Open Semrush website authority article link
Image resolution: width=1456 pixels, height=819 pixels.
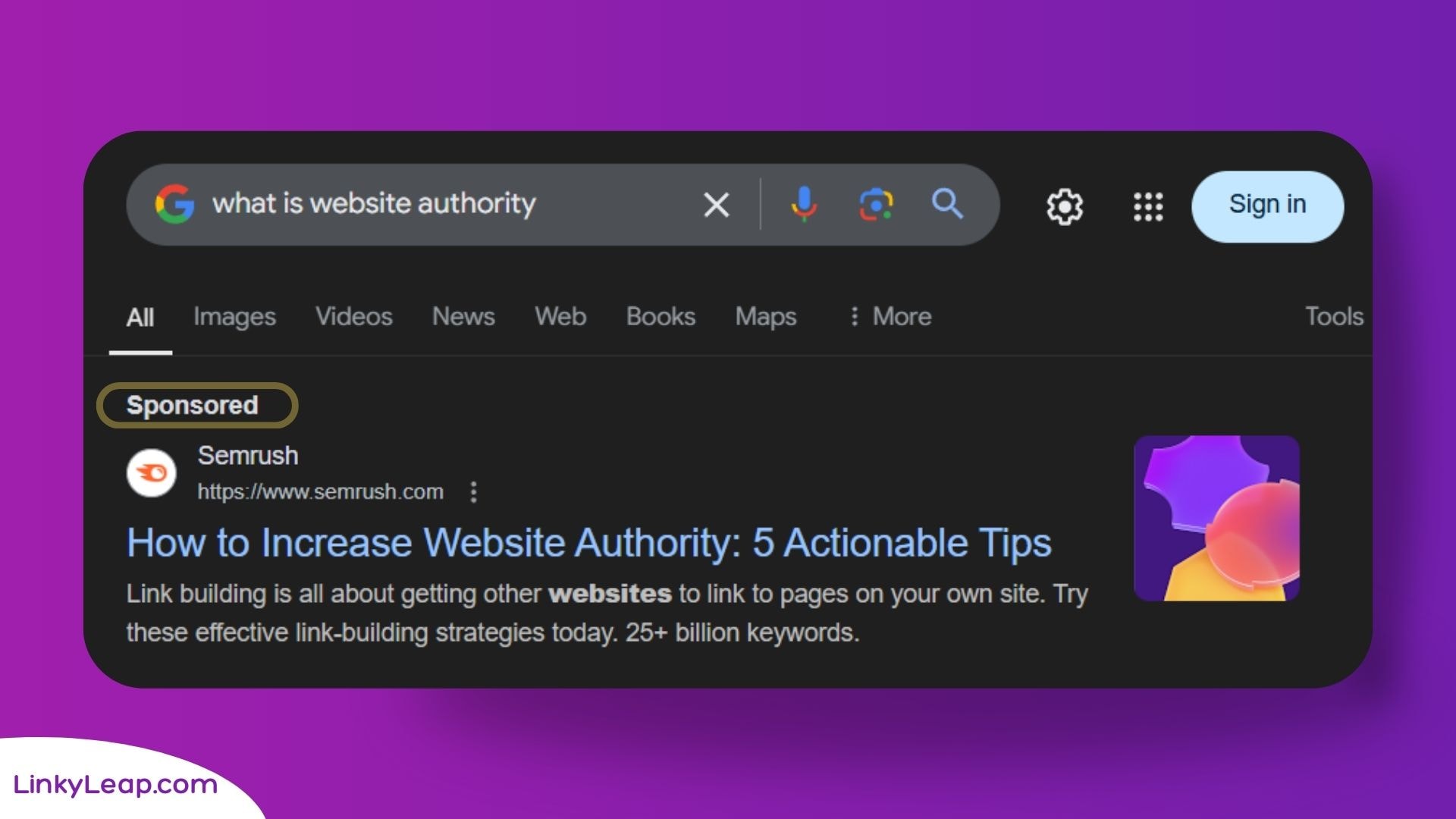(589, 542)
